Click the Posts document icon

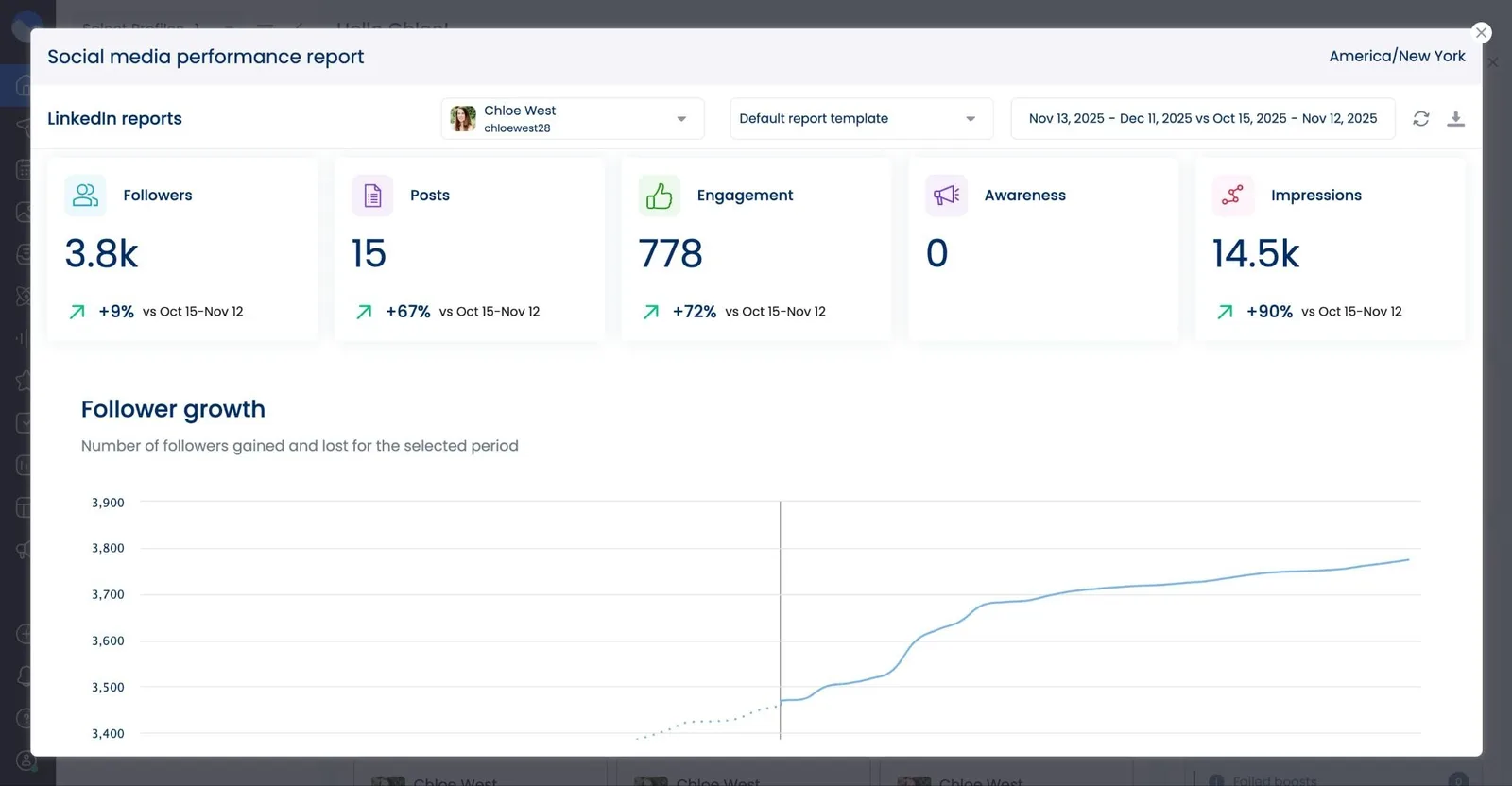tap(372, 196)
